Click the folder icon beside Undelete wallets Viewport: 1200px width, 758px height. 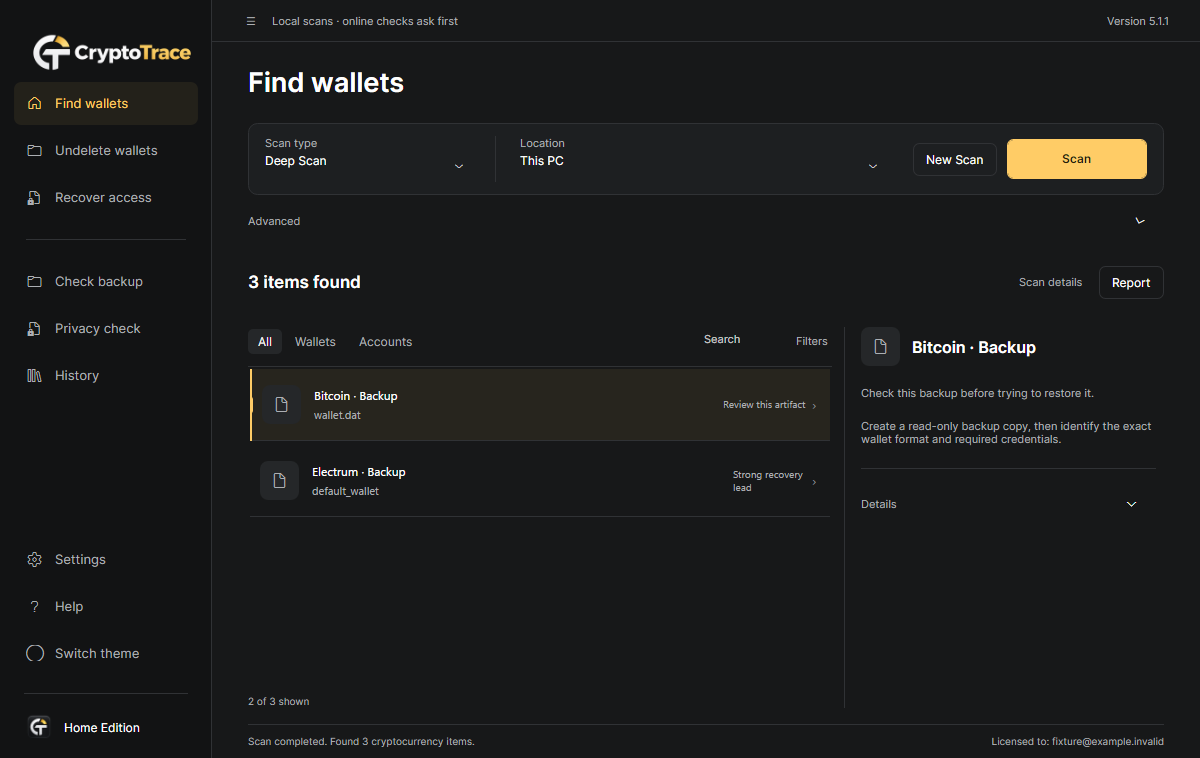(35, 150)
